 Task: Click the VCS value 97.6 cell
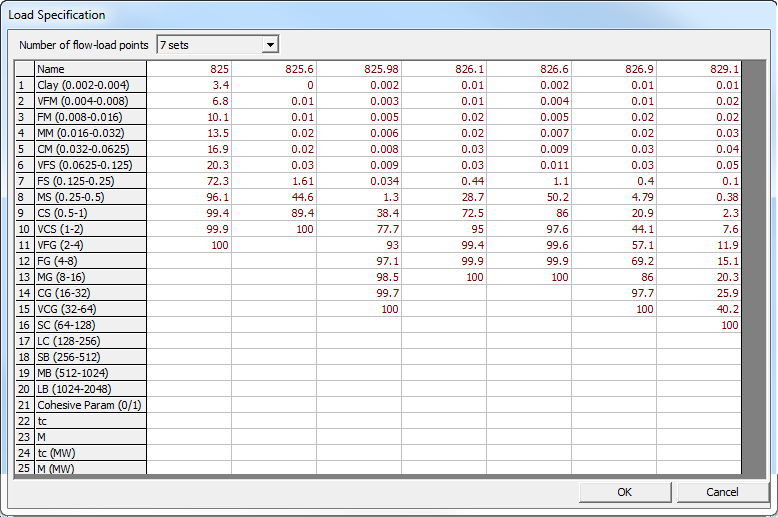point(529,229)
